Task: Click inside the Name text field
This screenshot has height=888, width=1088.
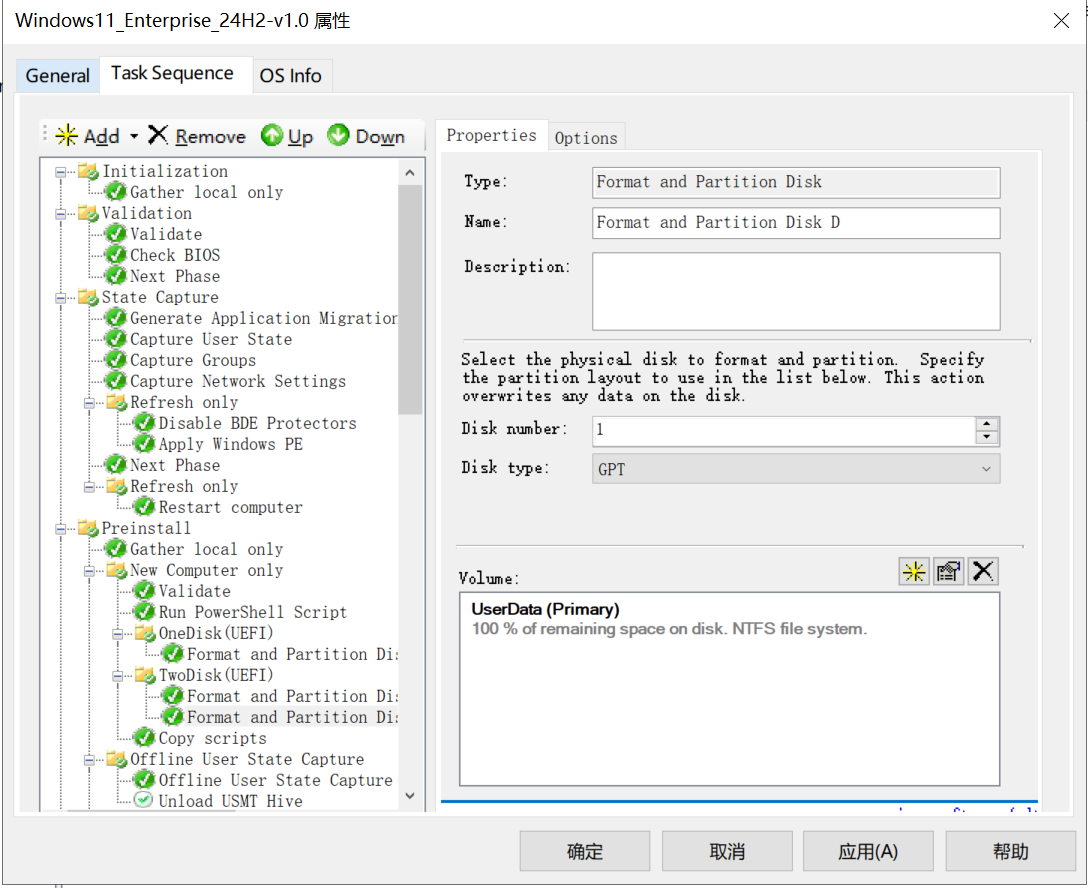Action: (x=795, y=223)
